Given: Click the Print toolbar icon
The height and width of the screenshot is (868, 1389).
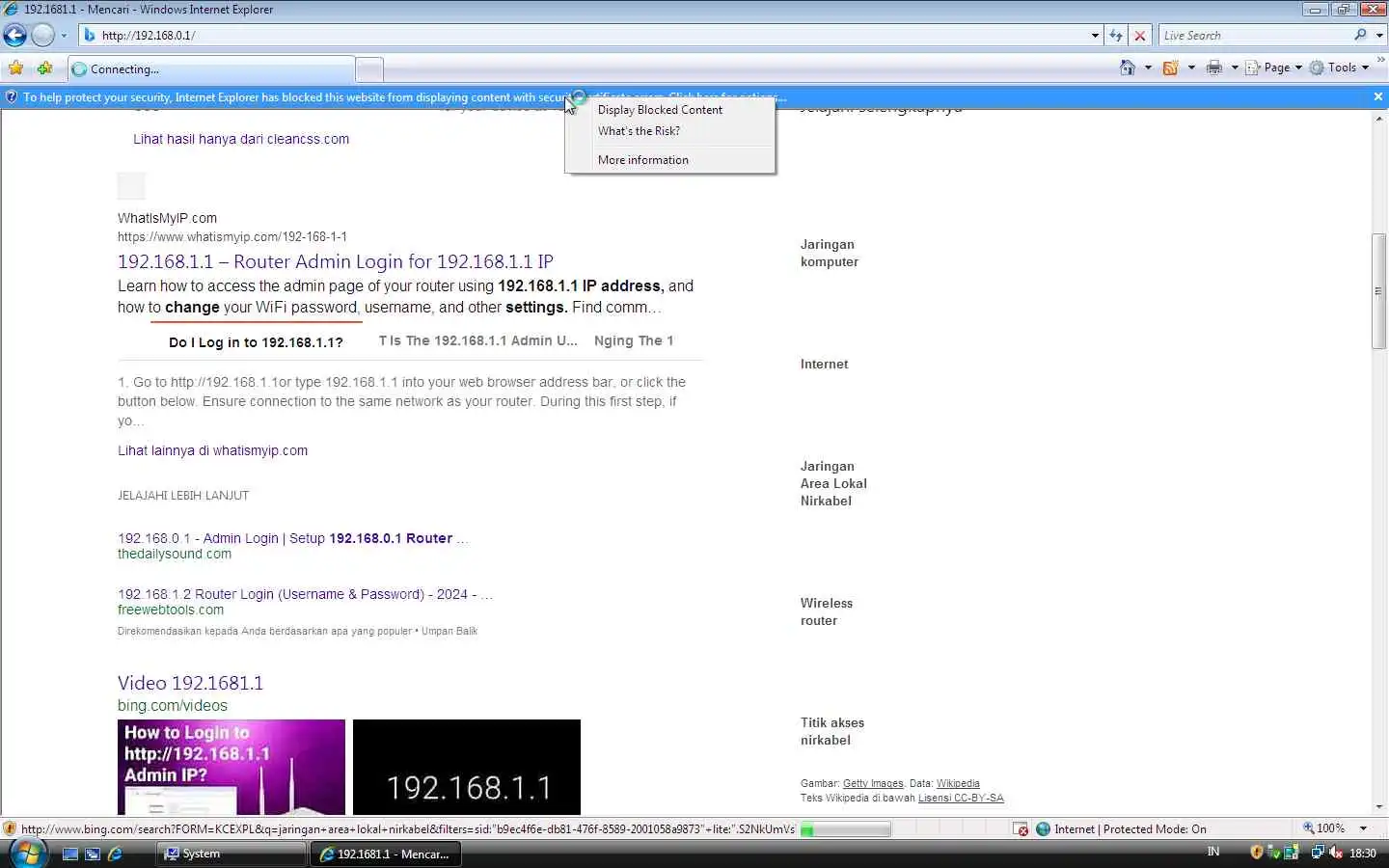Looking at the screenshot, I should click(x=1214, y=68).
